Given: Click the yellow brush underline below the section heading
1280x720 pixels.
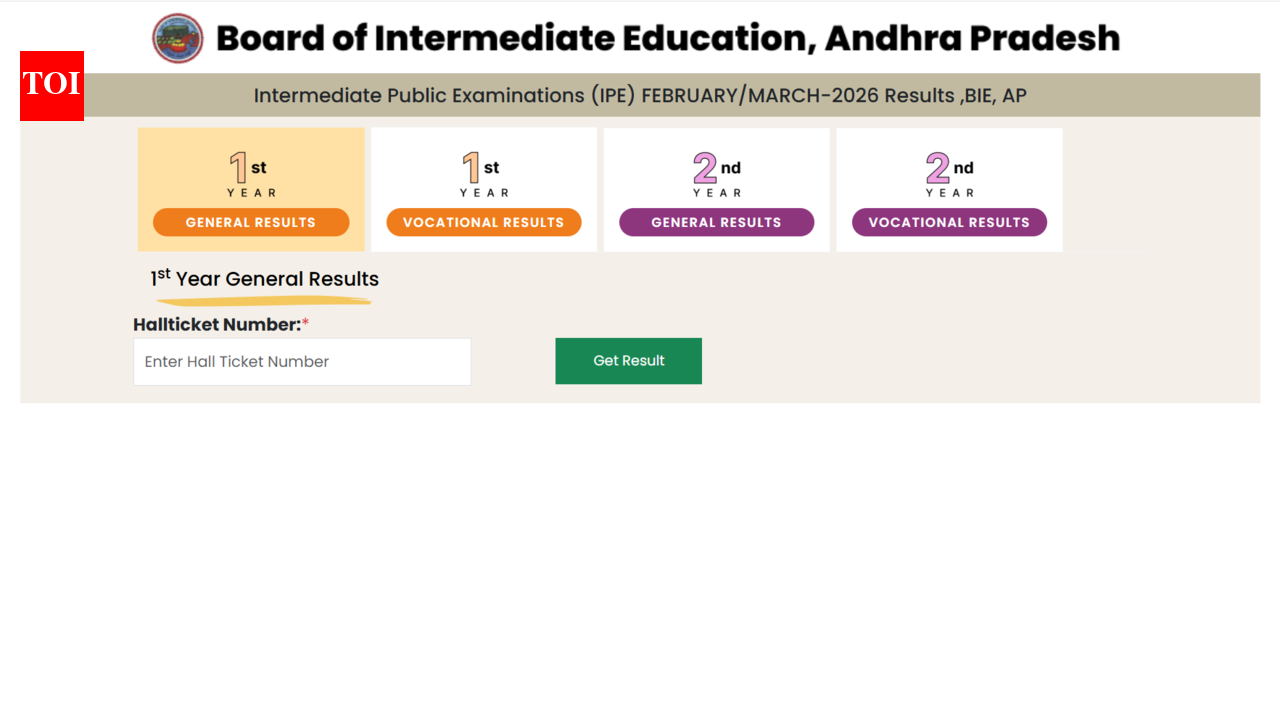Looking at the screenshot, I should pos(264,299).
